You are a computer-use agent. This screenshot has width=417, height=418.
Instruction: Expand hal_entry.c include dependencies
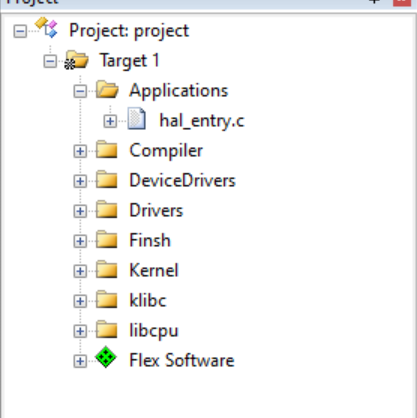pyautogui.click(x=110, y=121)
